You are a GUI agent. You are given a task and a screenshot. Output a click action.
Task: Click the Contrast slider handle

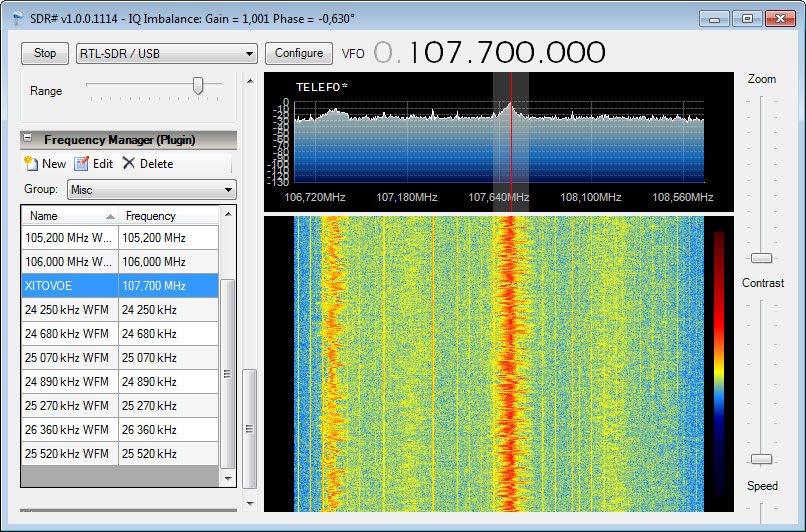click(x=762, y=459)
